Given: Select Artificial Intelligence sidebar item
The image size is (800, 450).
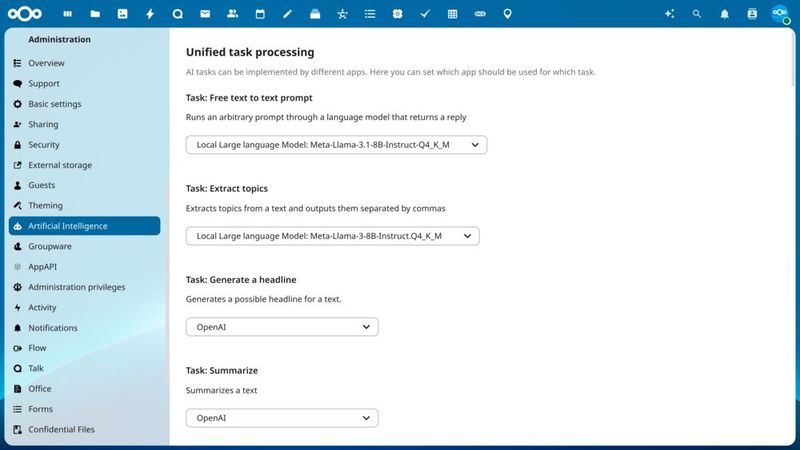Looking at the screenshot, I should point(84,226).
